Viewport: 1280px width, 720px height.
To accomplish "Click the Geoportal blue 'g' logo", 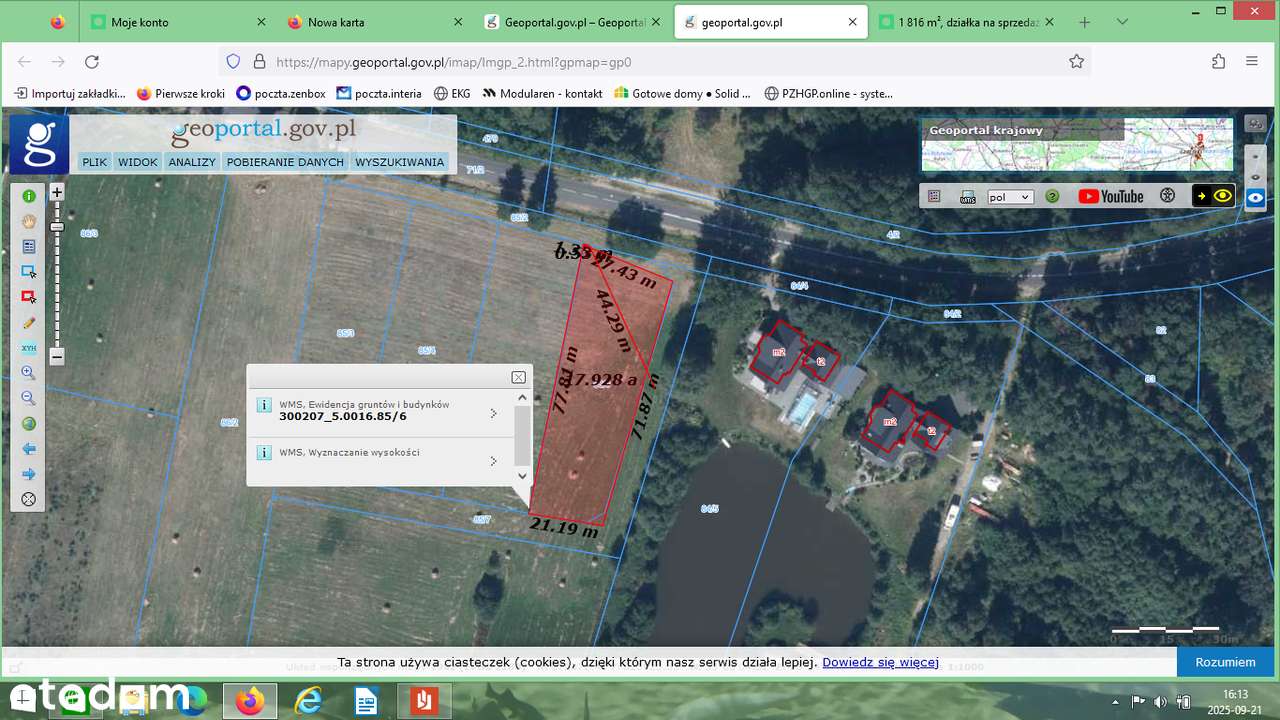I will 39,145.
